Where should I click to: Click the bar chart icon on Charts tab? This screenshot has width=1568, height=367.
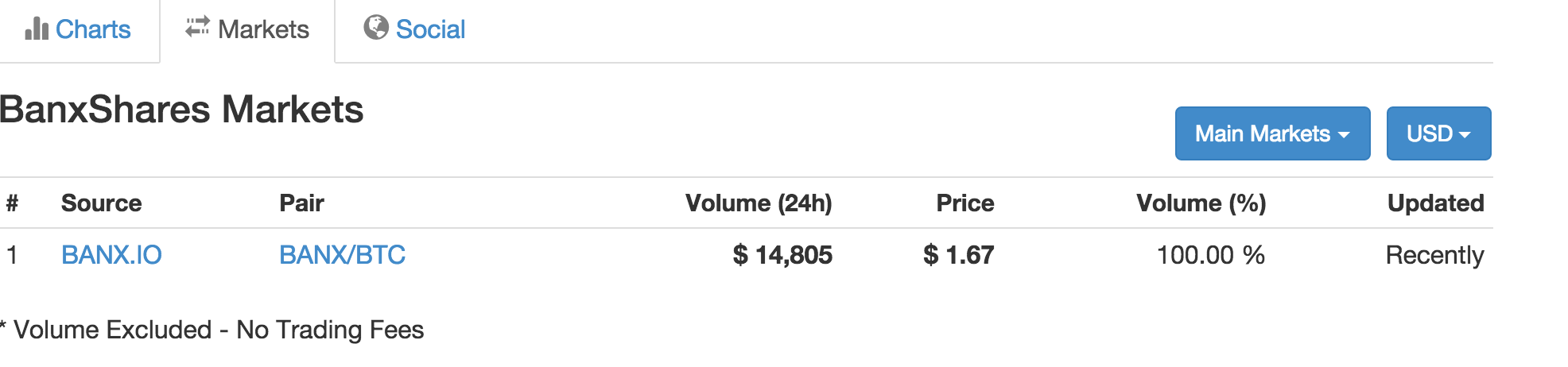37,29
